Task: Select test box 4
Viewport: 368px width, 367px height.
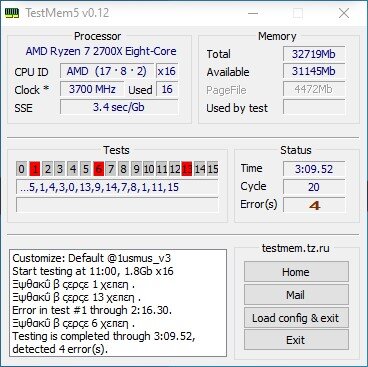Action: coord(73,169)
